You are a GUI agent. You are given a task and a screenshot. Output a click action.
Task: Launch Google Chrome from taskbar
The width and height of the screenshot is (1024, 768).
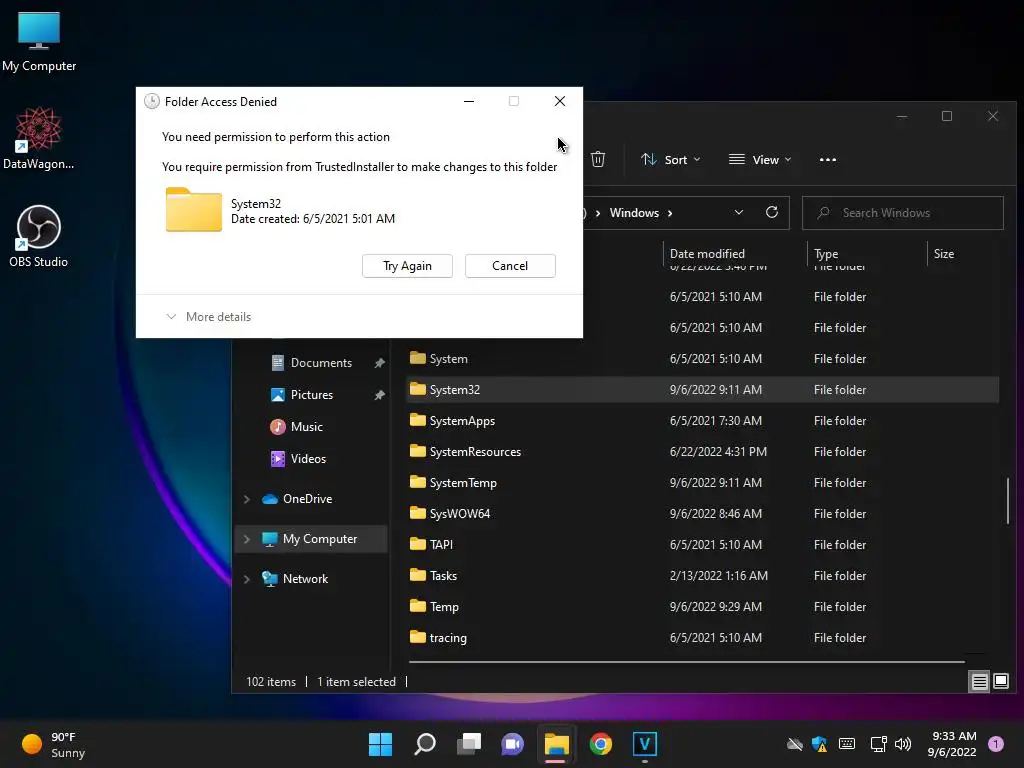[601, 744]
